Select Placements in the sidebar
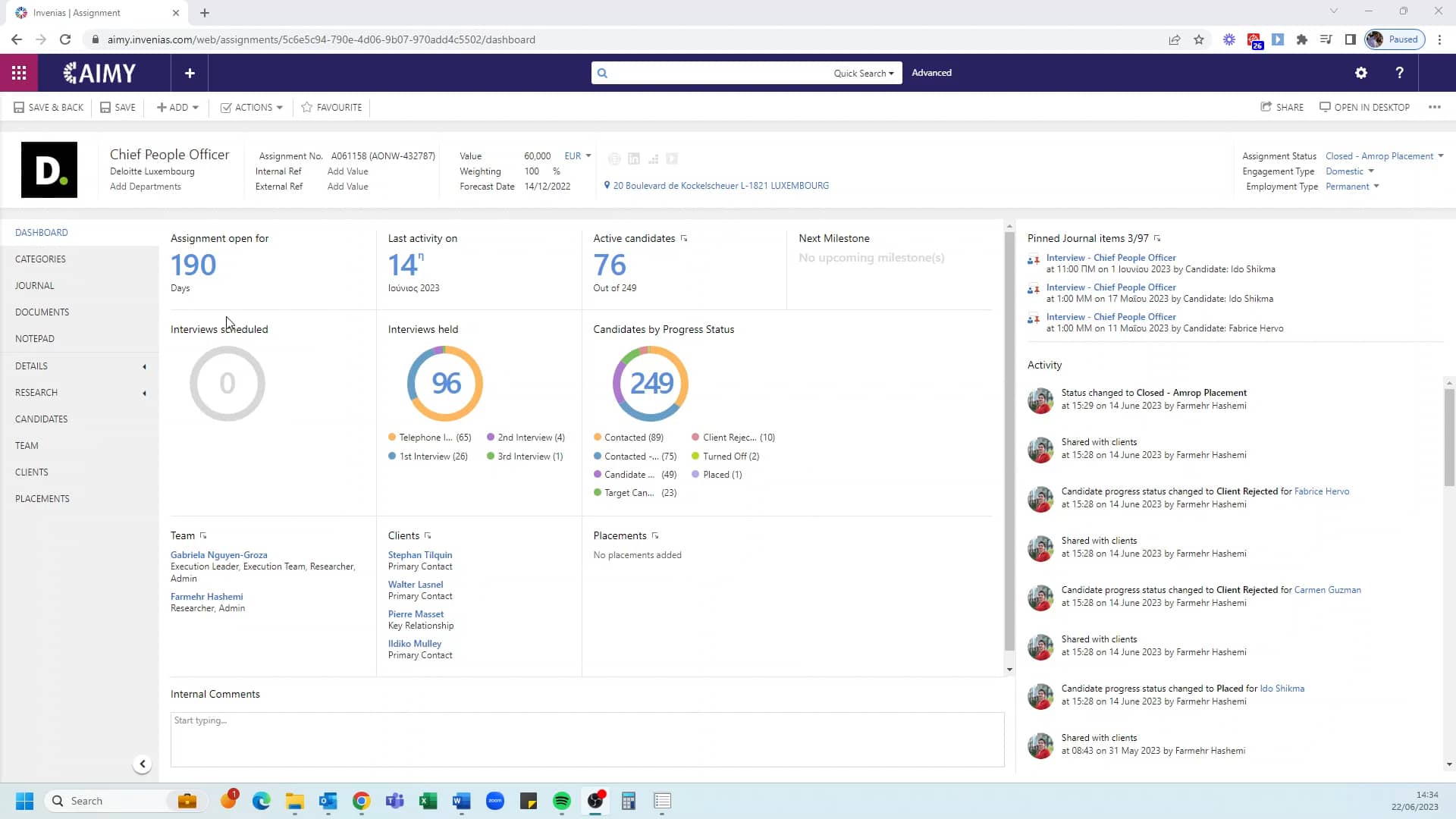This screenshot has width=1456, height=819. [42, 499]
